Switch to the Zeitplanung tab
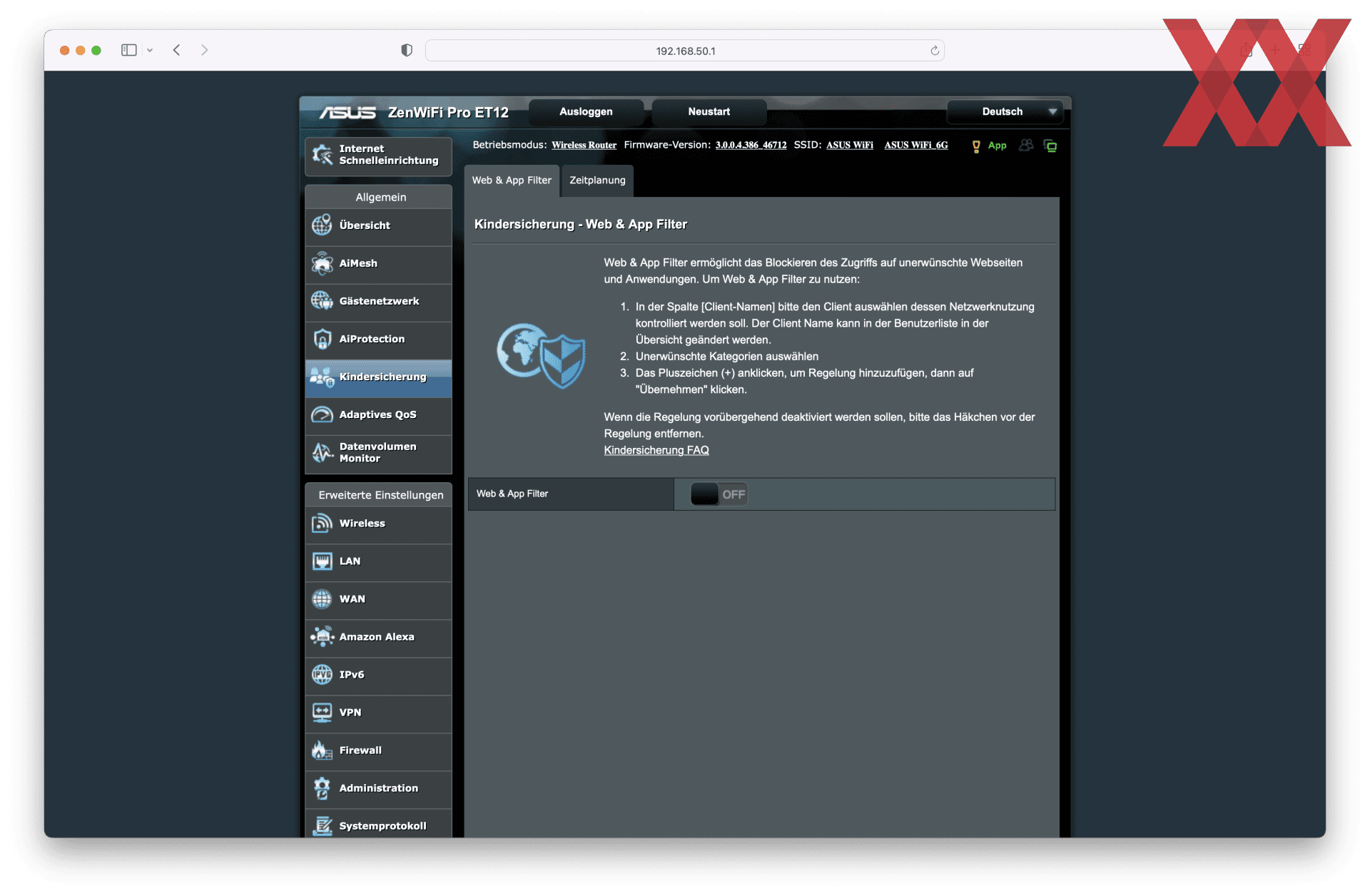The width and height of the screenshot is (1370, 896). pos(597,180)
